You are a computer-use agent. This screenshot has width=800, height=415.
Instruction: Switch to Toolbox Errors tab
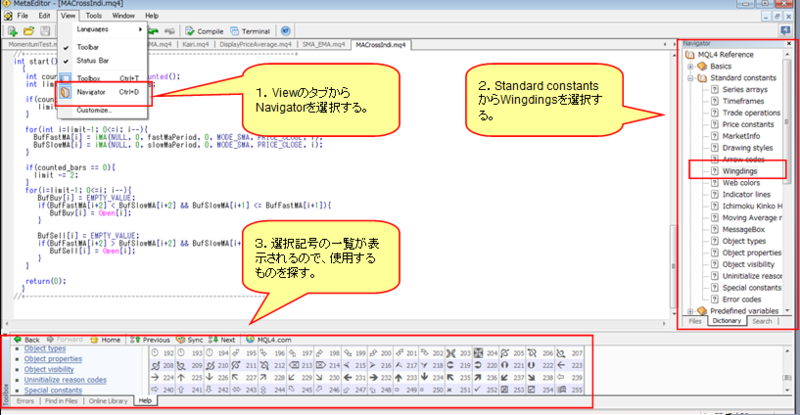(x=25, y=401)
